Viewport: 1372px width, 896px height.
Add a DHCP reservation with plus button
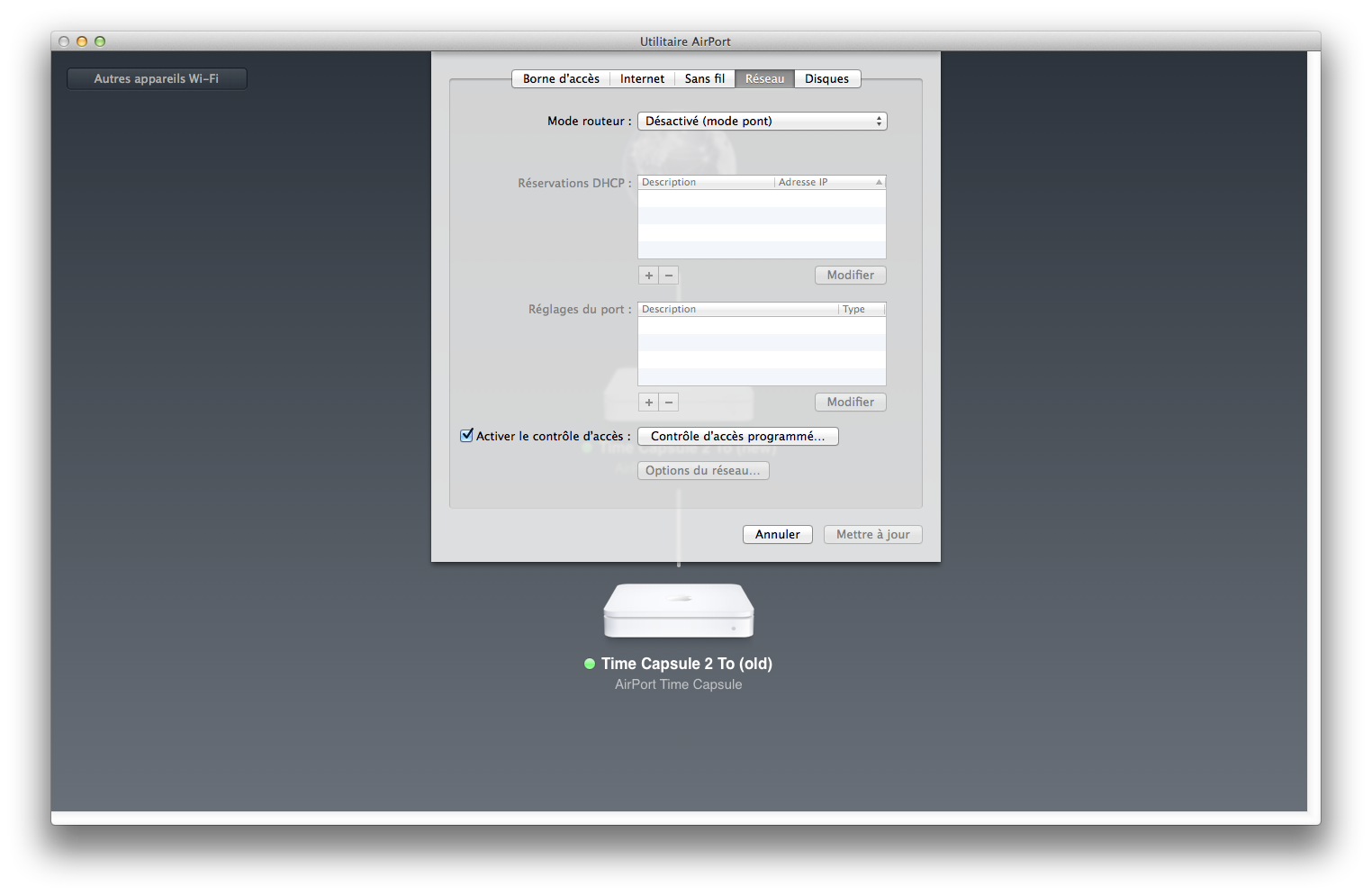[648, 276]
